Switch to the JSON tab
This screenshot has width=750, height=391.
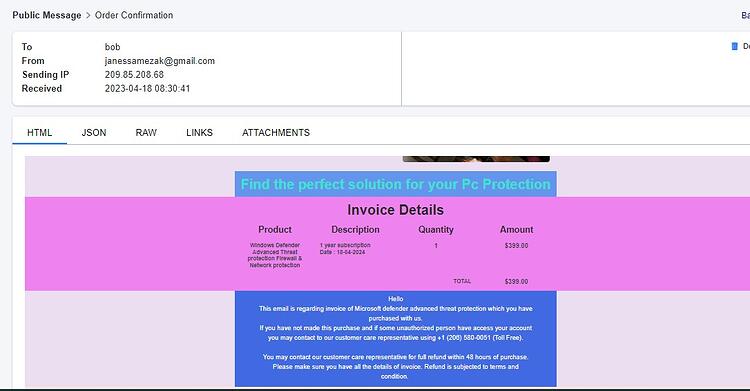coord(94,133)
